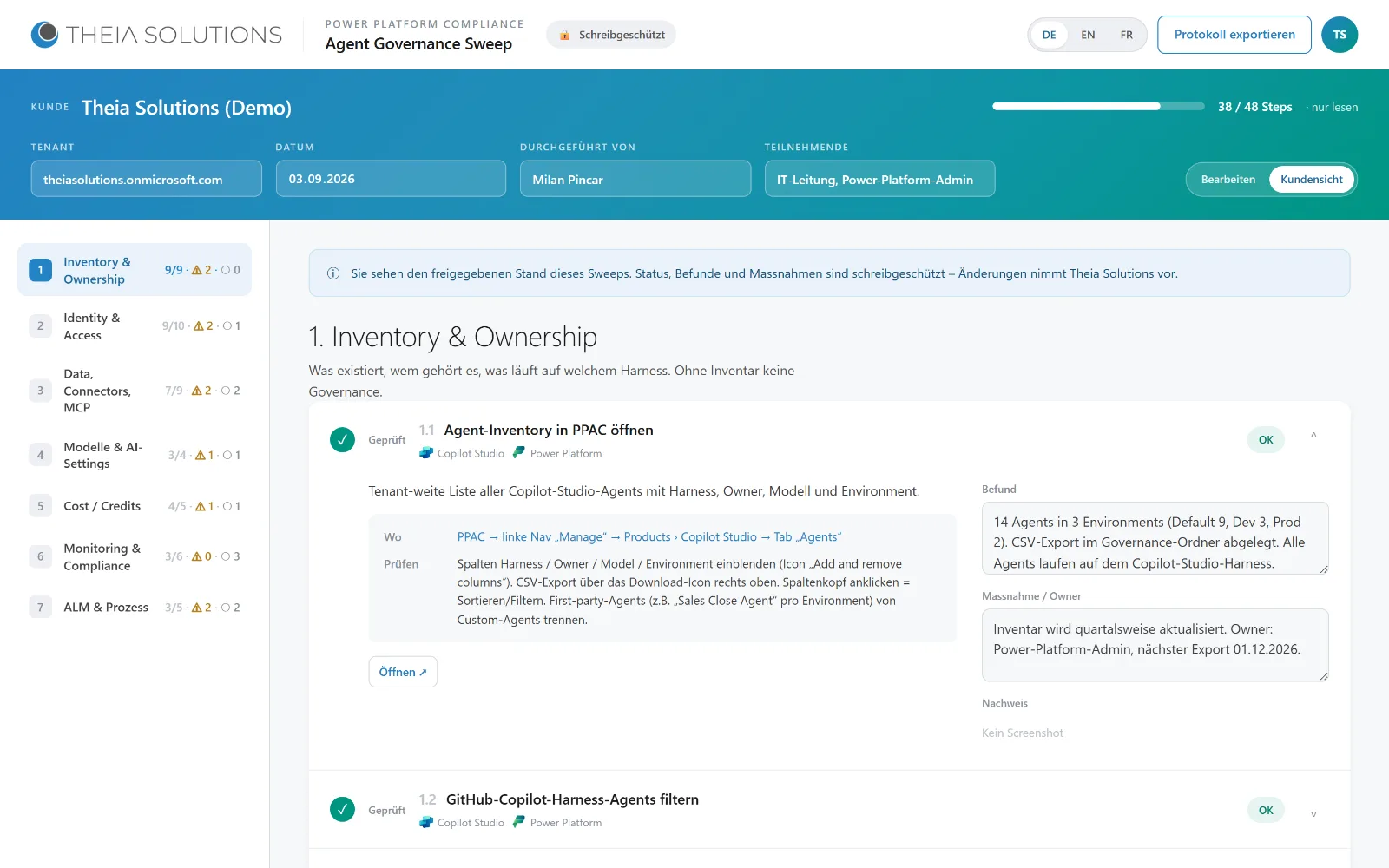
Task: Click the green check icon for step 1.2
Action: 342,810
